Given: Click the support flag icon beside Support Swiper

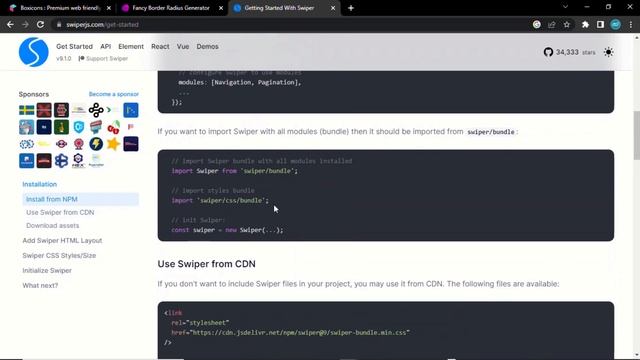Looking at the screenshot, I should point(81,58).
